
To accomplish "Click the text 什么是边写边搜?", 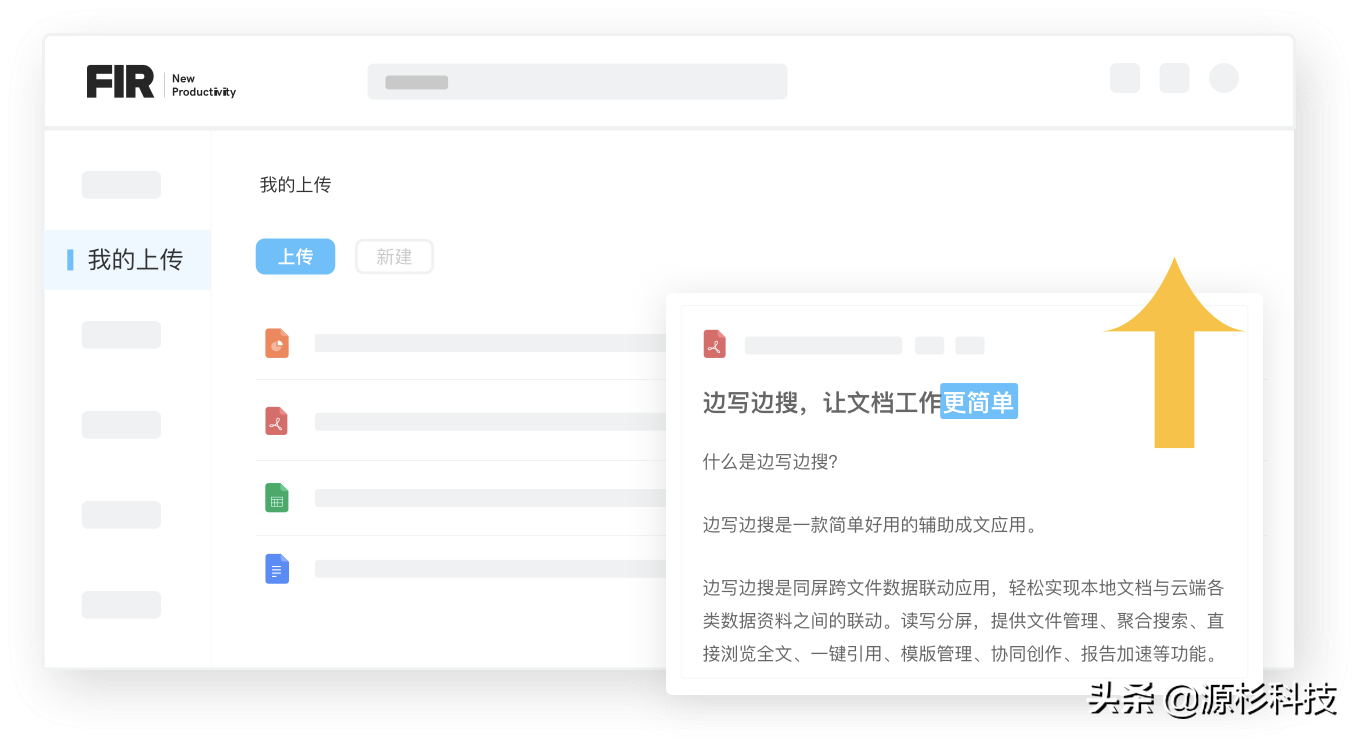I will click(x=770, y=462).
